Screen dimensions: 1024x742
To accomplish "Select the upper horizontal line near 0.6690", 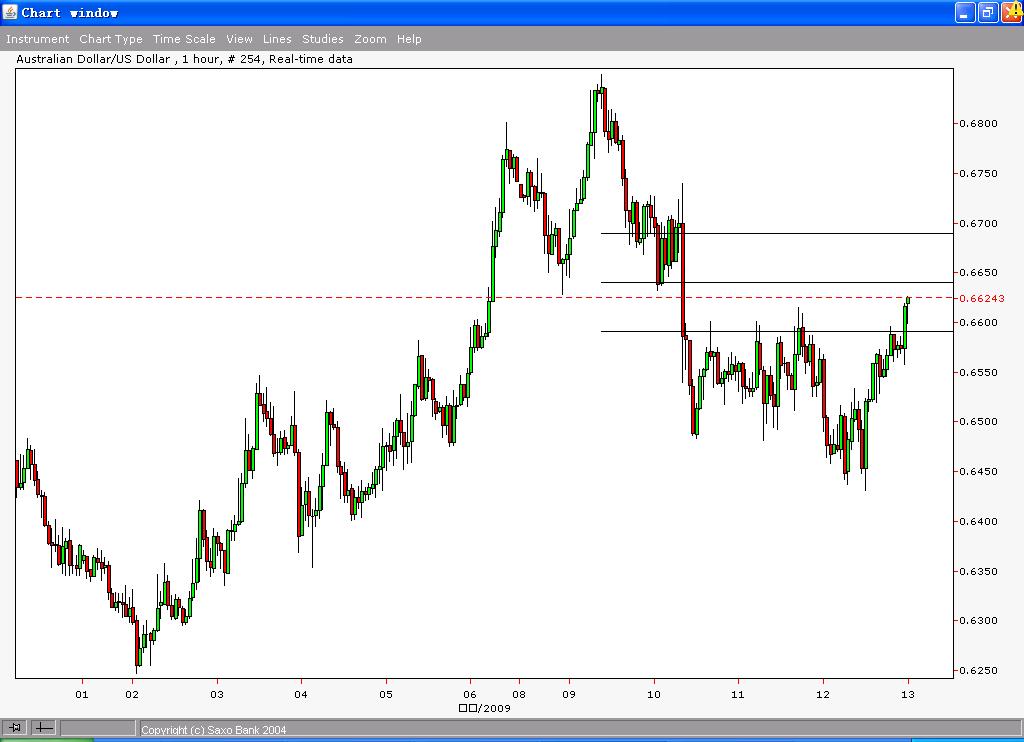I will tap(777, 233).
